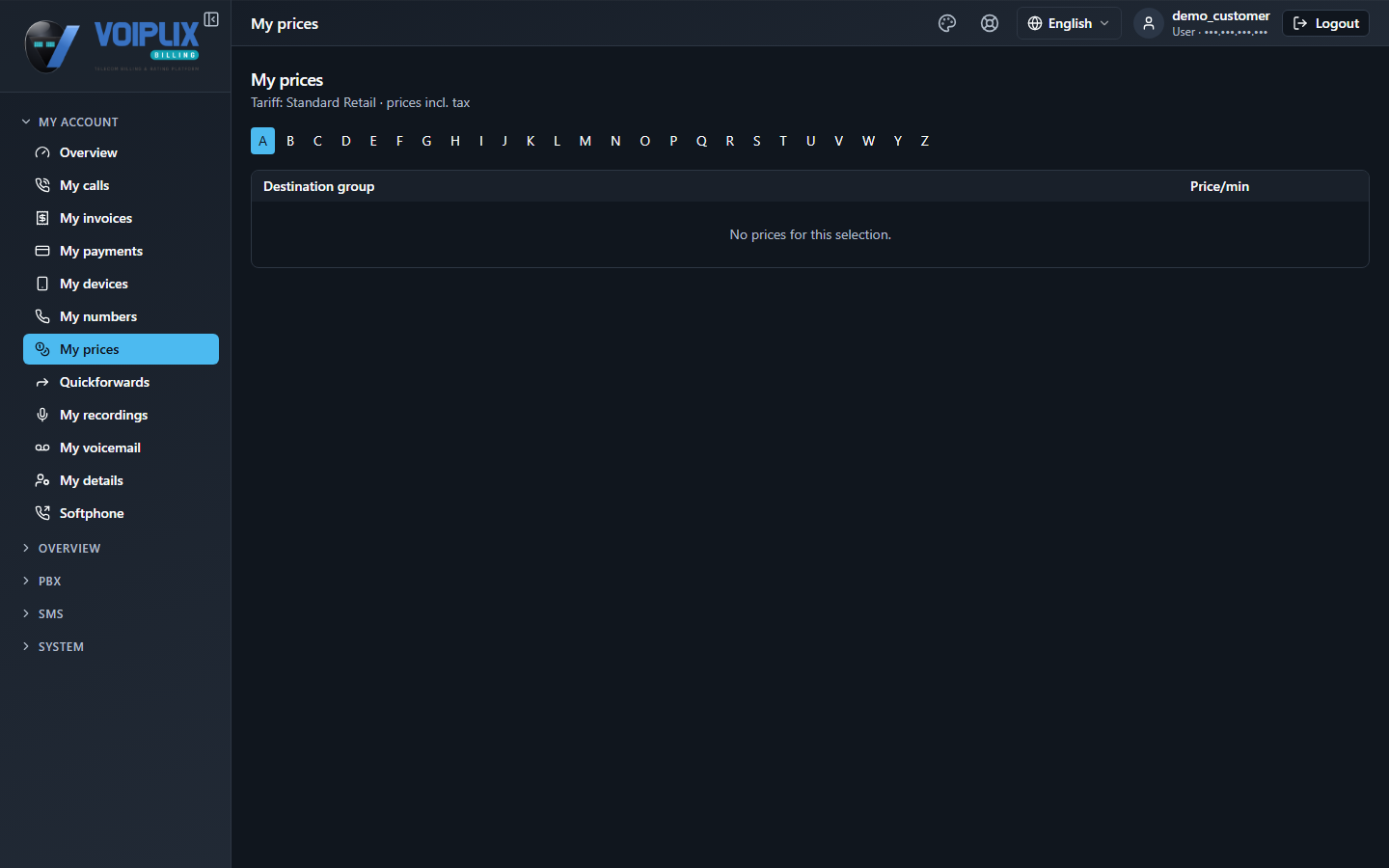Click the My invoices receipt icon

42,218
